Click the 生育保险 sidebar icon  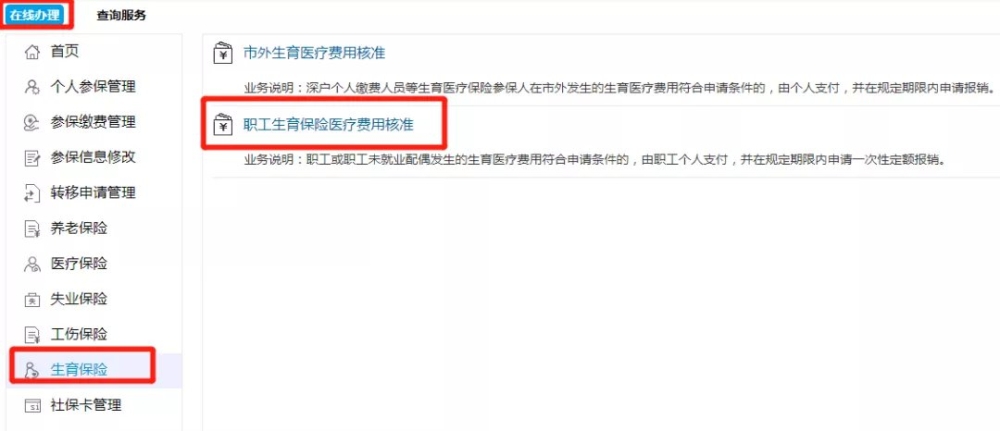coord(32,370)
